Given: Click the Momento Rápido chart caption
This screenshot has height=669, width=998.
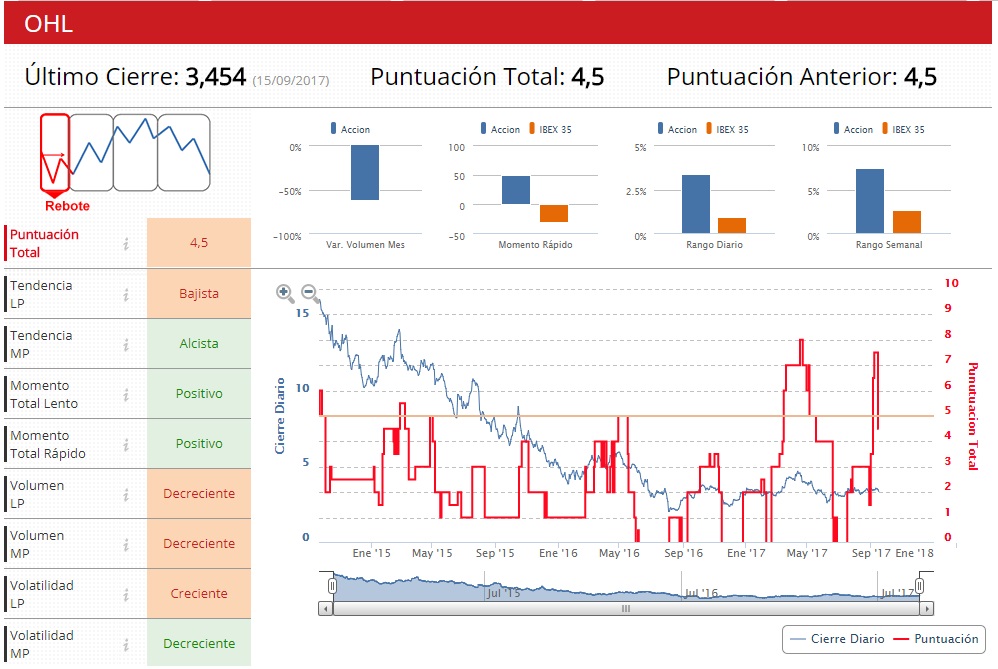Looking at the screenshot, I should (x=535, y=244).
